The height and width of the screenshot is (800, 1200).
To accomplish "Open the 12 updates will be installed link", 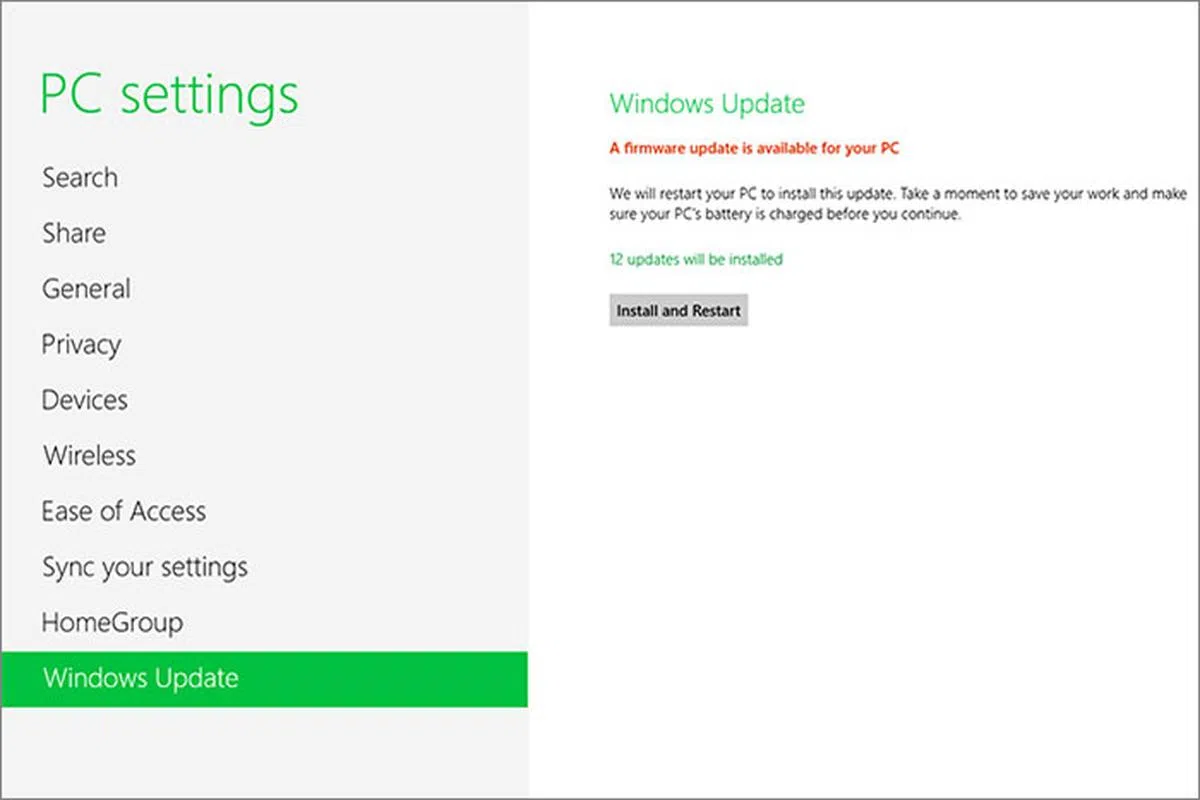I will 696,260.
